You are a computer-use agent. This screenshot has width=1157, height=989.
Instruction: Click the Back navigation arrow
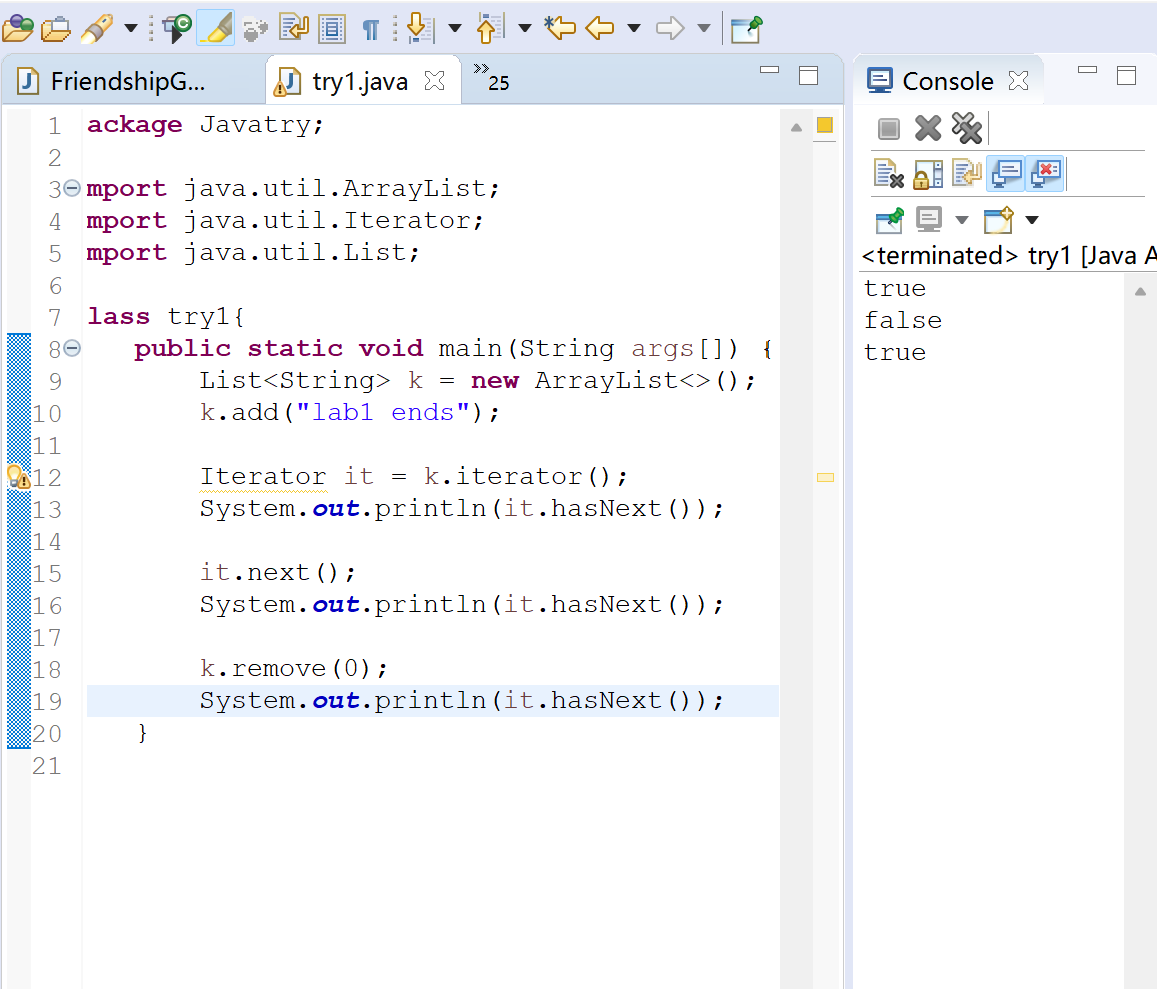click(x=599, y=29)
